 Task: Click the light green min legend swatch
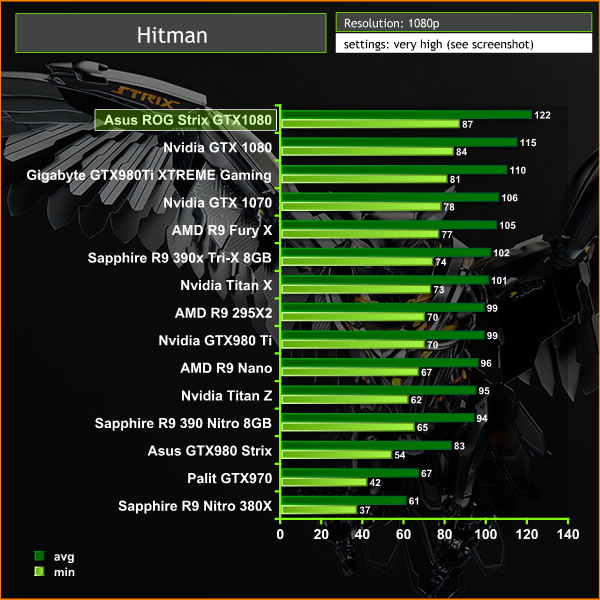tap(39, 572)
